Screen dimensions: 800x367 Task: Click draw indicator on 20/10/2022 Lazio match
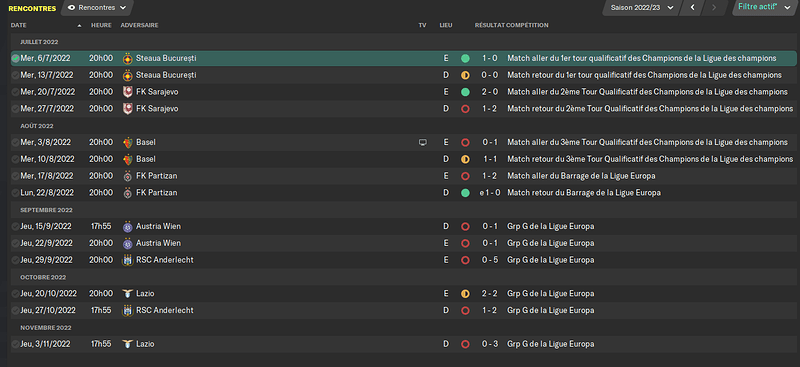[465, 294]
